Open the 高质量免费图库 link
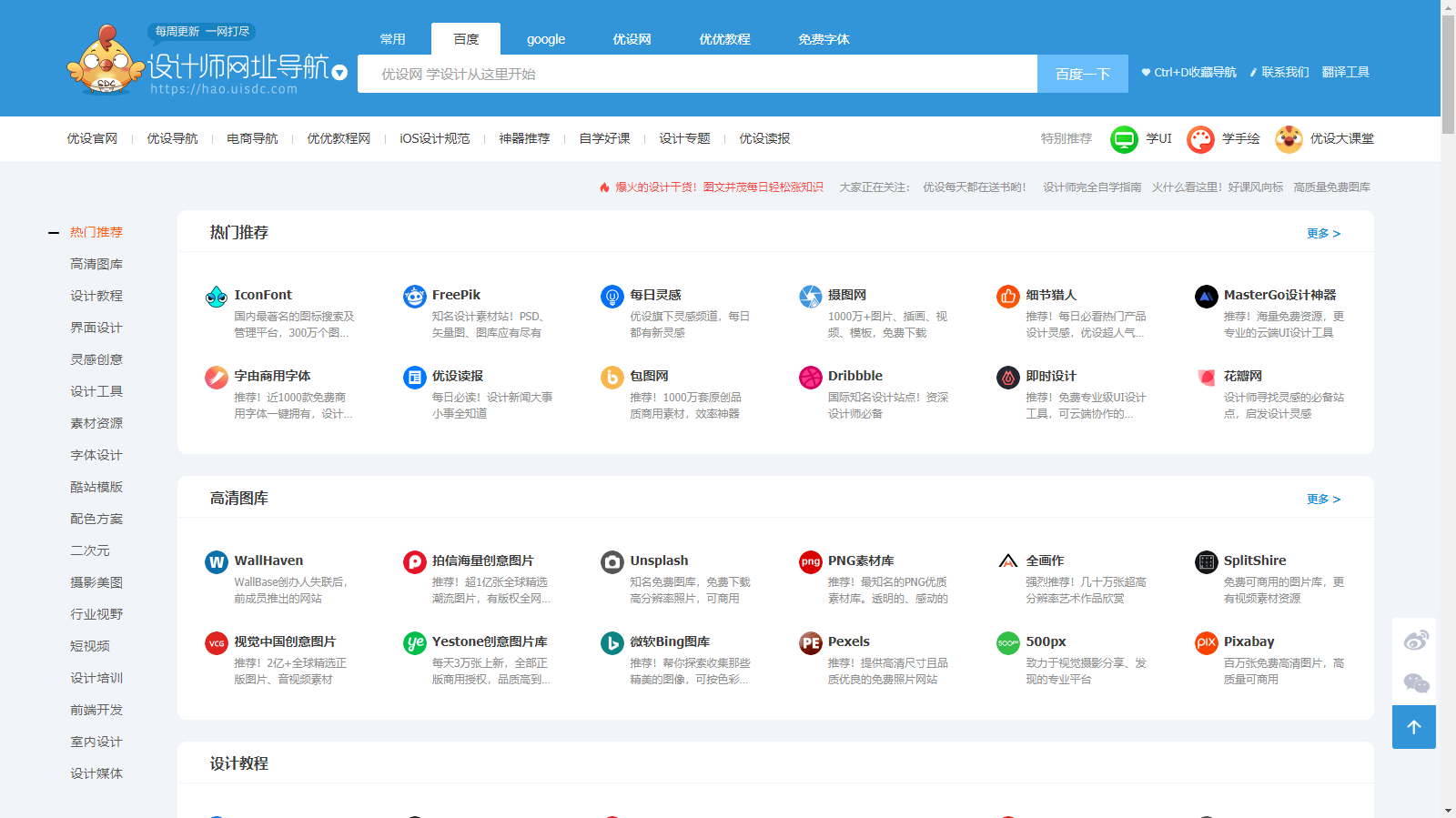The height and width of the screenshot is (818, 1456). 1332,187
